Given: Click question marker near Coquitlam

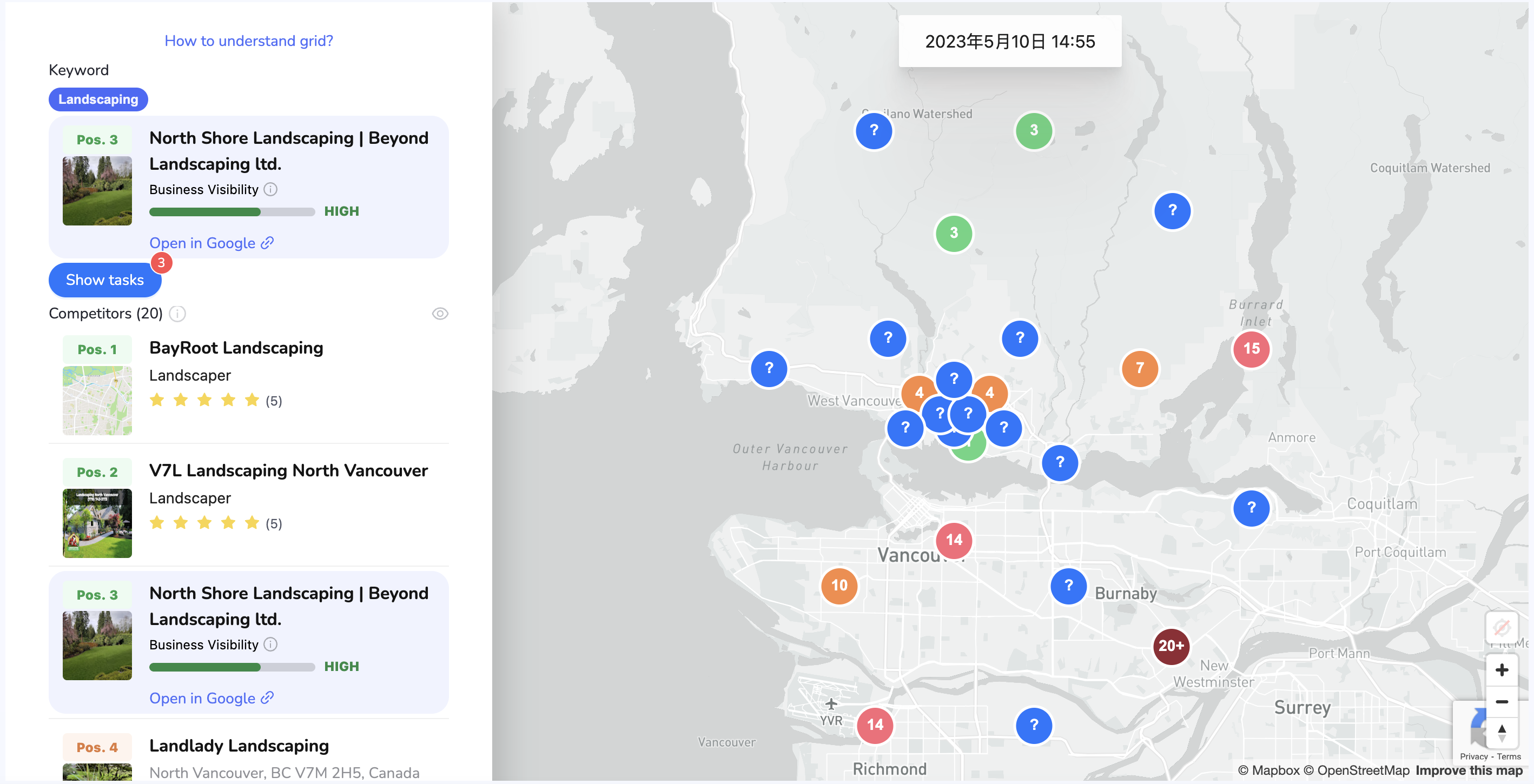Looking at the screenshot, I should [x=1251, y=508].
